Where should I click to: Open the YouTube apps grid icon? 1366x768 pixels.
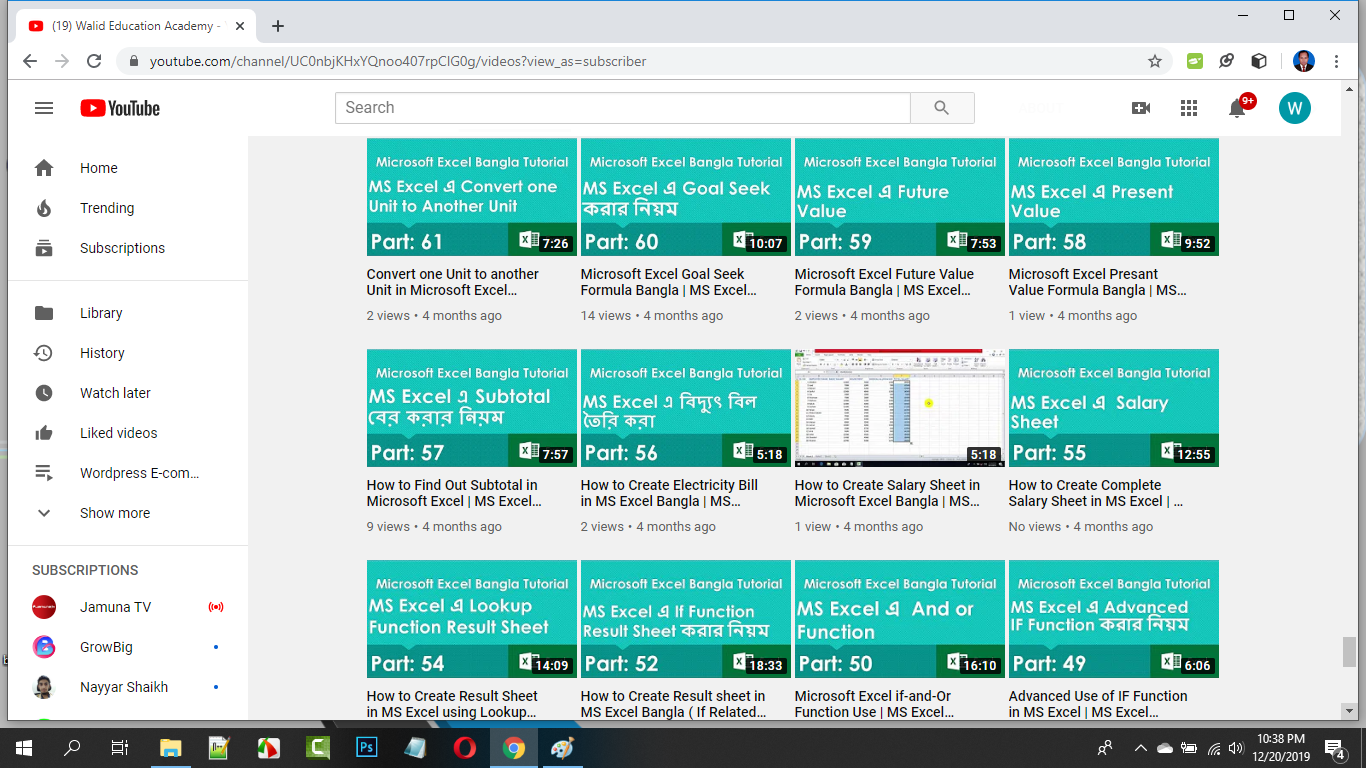(1188, 108)
